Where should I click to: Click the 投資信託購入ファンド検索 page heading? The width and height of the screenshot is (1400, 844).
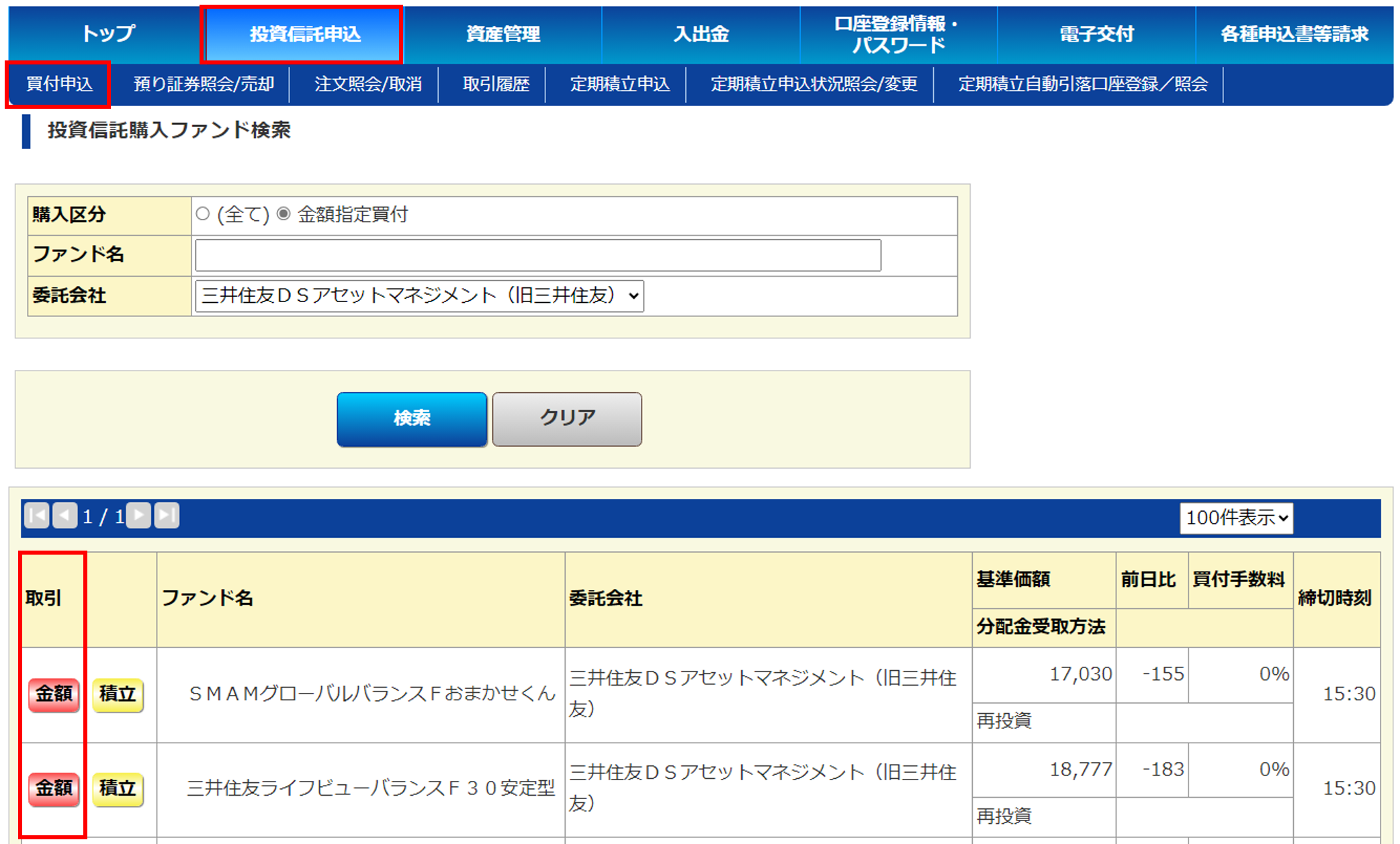click(x=169, y=130)
